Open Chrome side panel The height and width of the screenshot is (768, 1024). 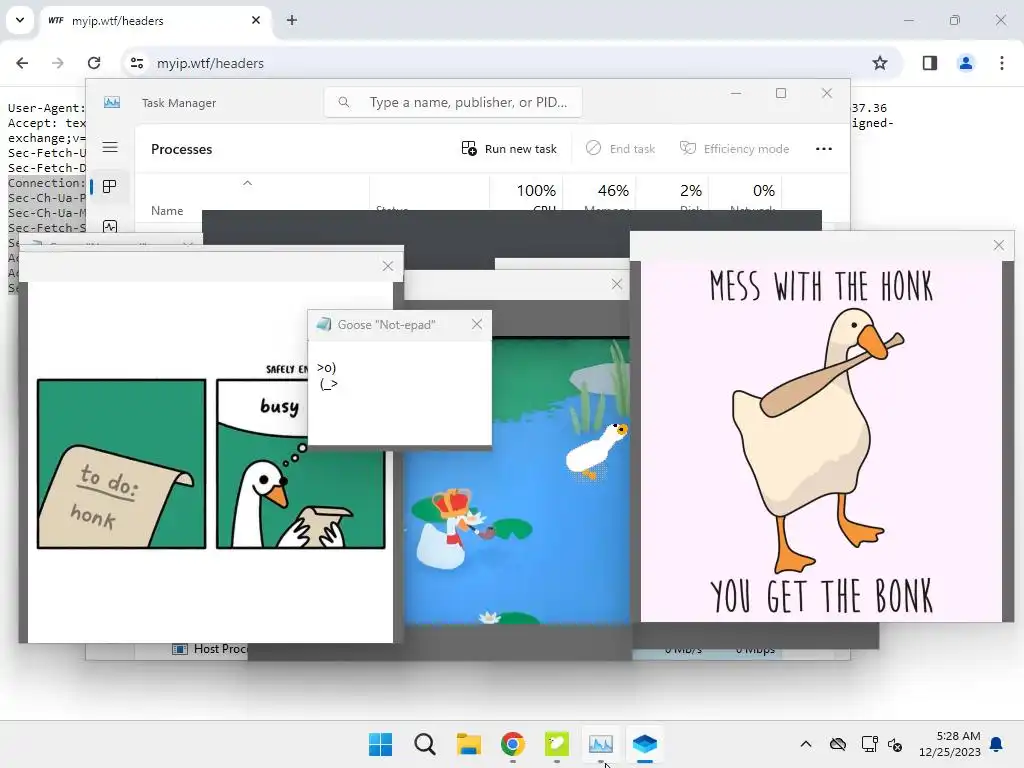(930, 63)
